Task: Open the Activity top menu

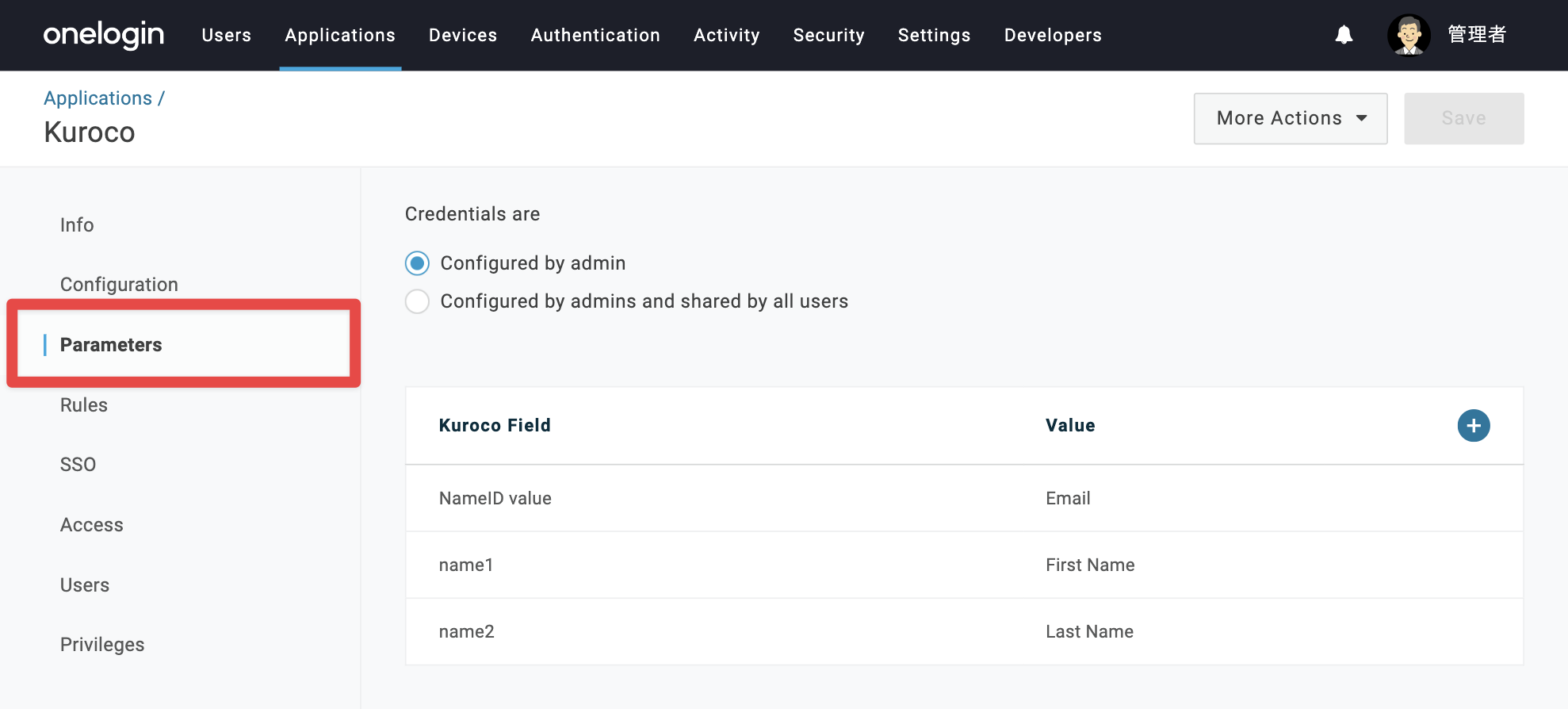Action: coord(727,35)
